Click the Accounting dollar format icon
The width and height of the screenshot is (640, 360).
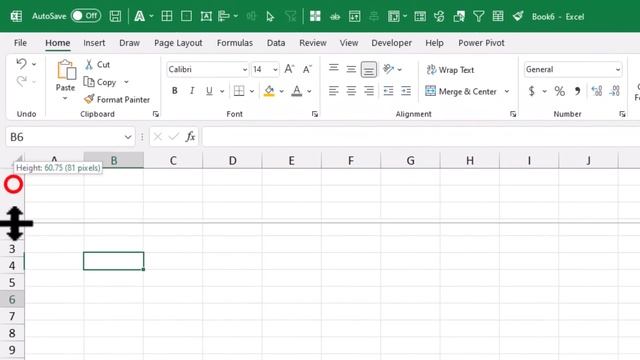[531, 91]
